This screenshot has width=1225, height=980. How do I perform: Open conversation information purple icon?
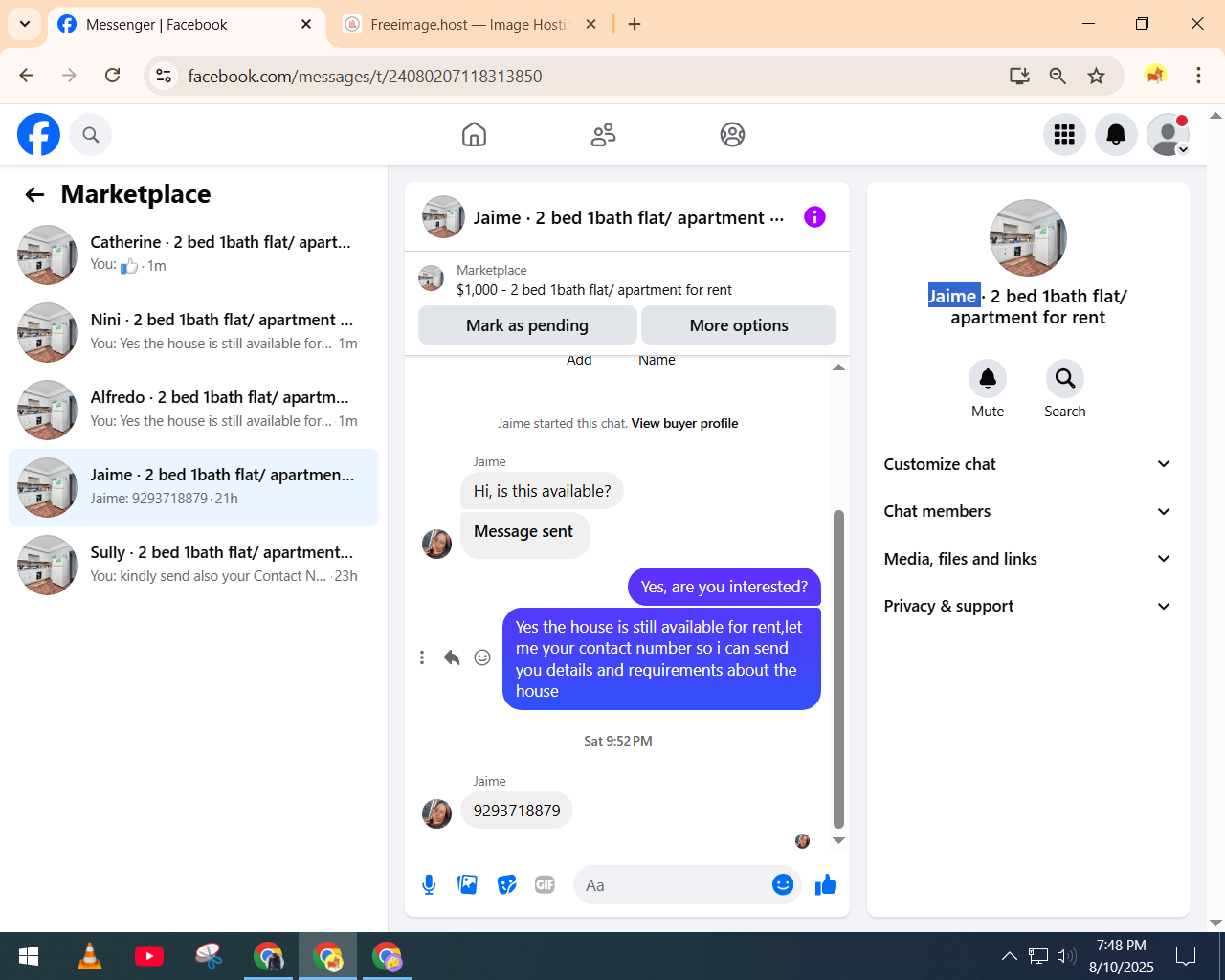pos(814,217)
